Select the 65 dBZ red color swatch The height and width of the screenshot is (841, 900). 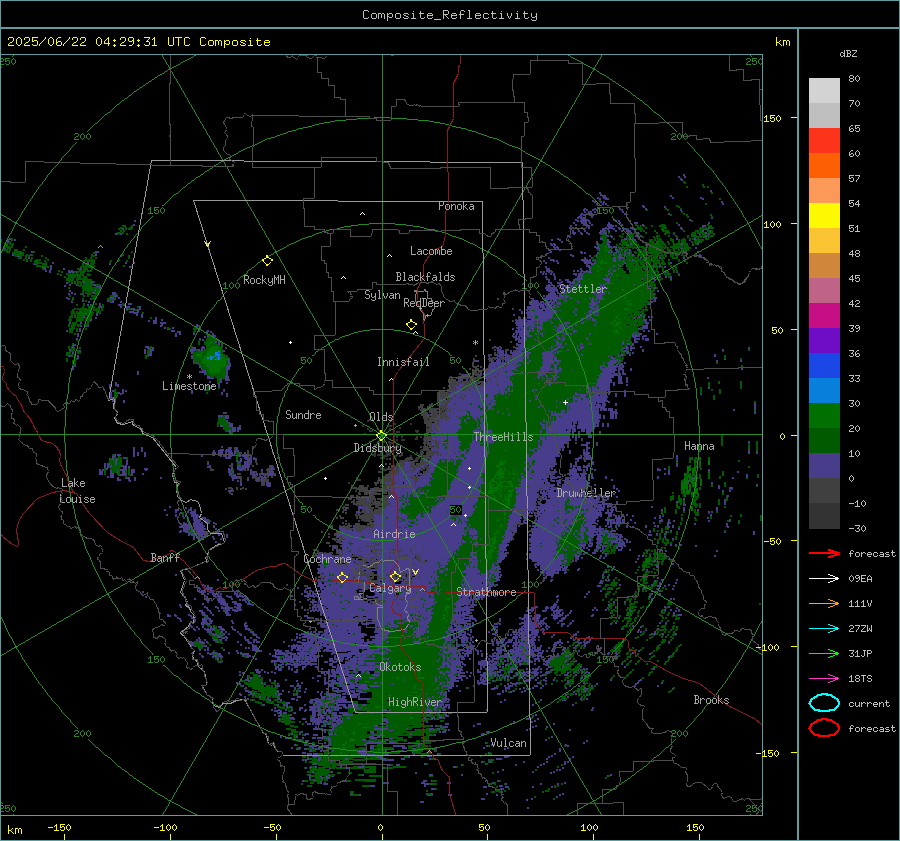tap(824, 140)
